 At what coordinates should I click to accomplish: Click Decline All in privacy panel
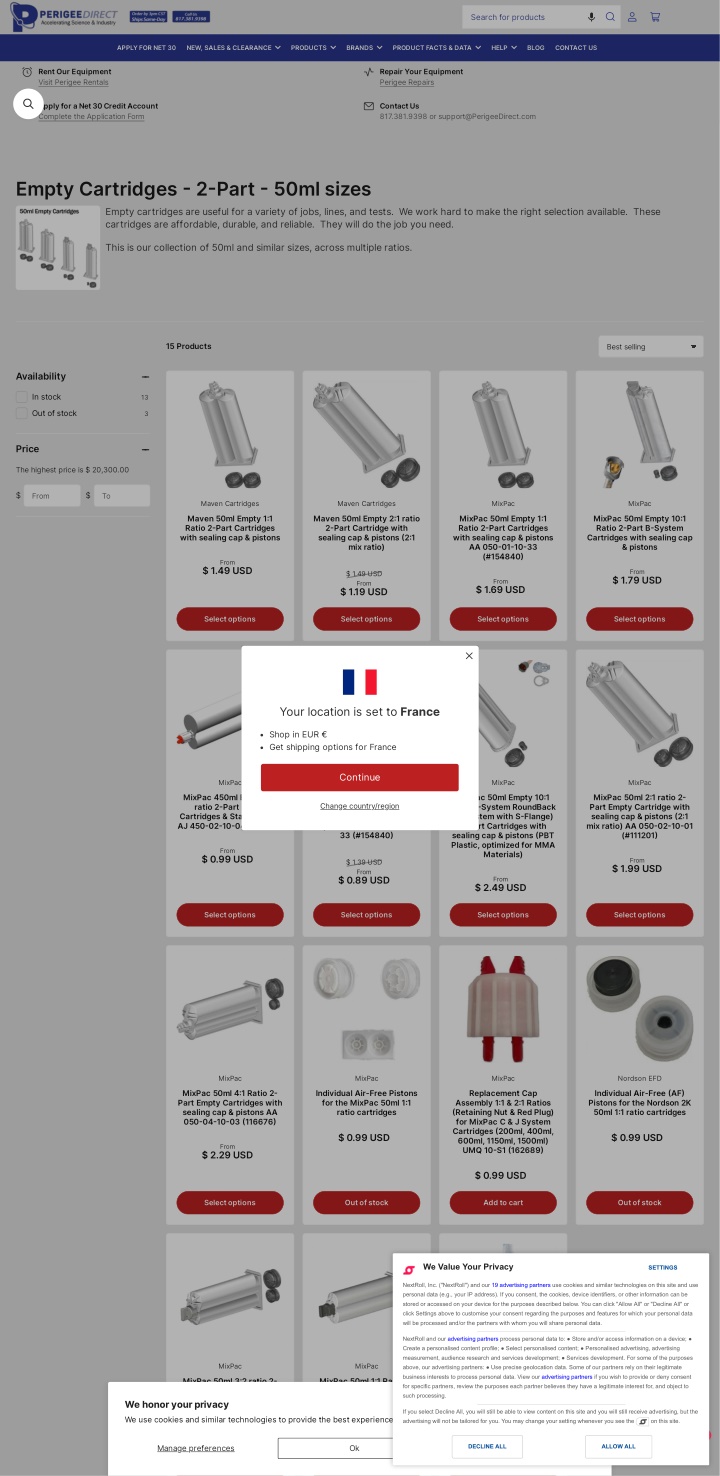(x=487, y=1446)
